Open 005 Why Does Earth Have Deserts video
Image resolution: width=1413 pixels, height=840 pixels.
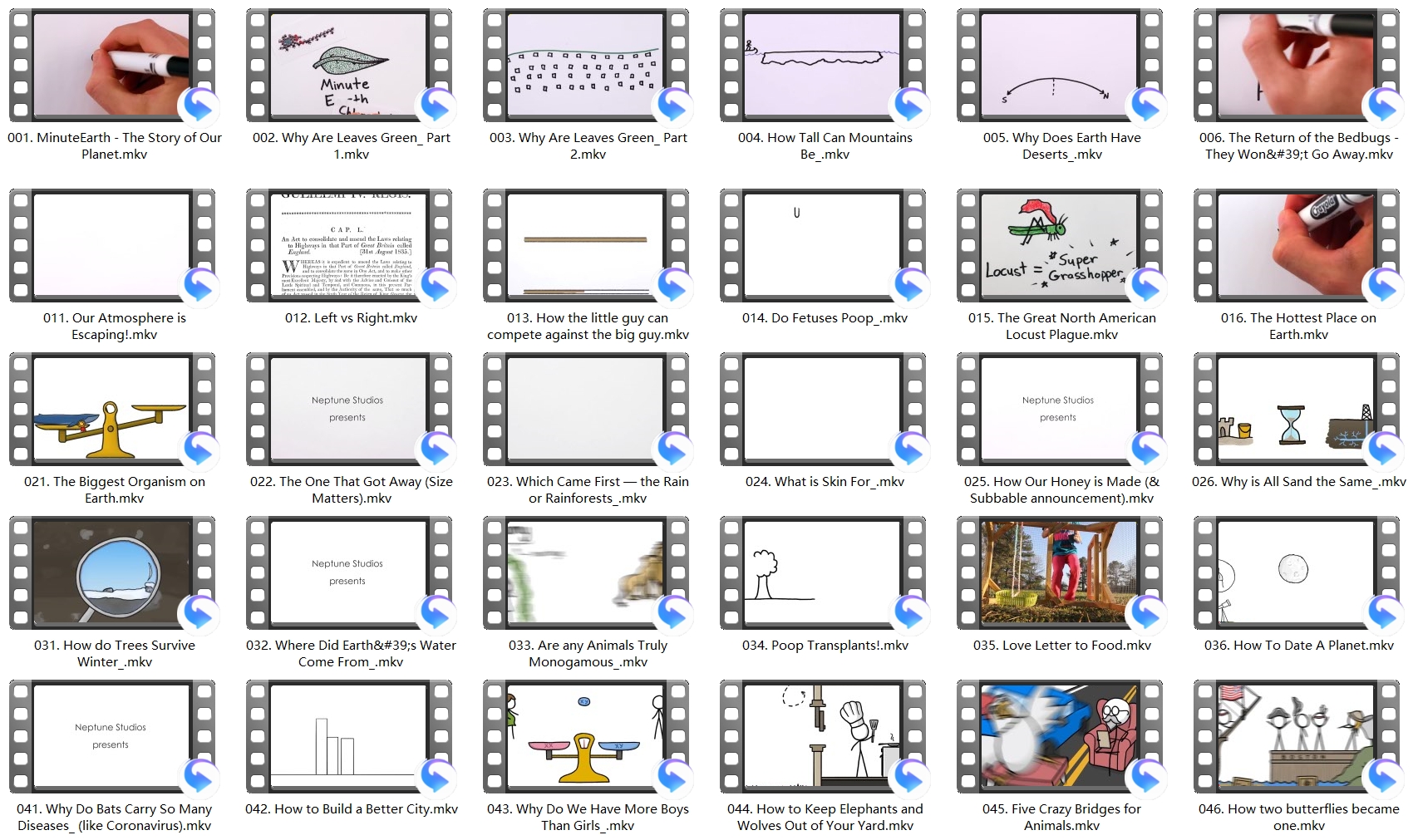(x=1060, y=66)
